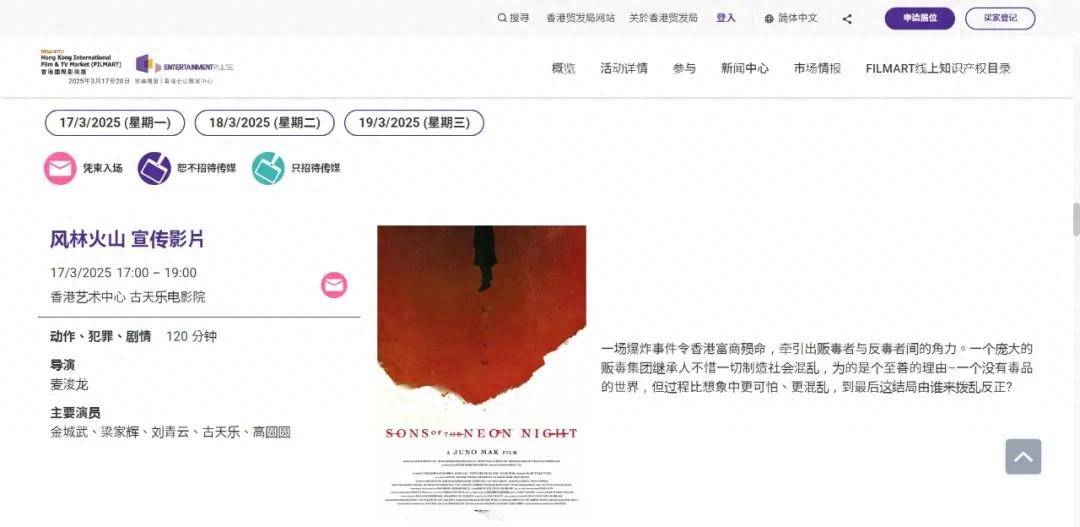Click the Entertainment Pulse logo

tap(185, 67)
